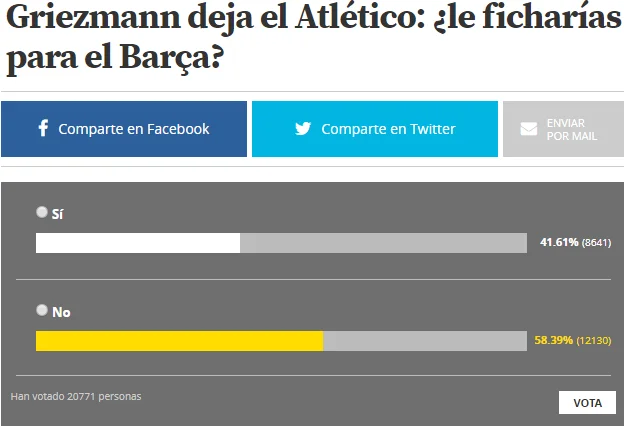Click the 58.39% result percentage
Screen dimensions: 624x426
(x=553, y=341)
